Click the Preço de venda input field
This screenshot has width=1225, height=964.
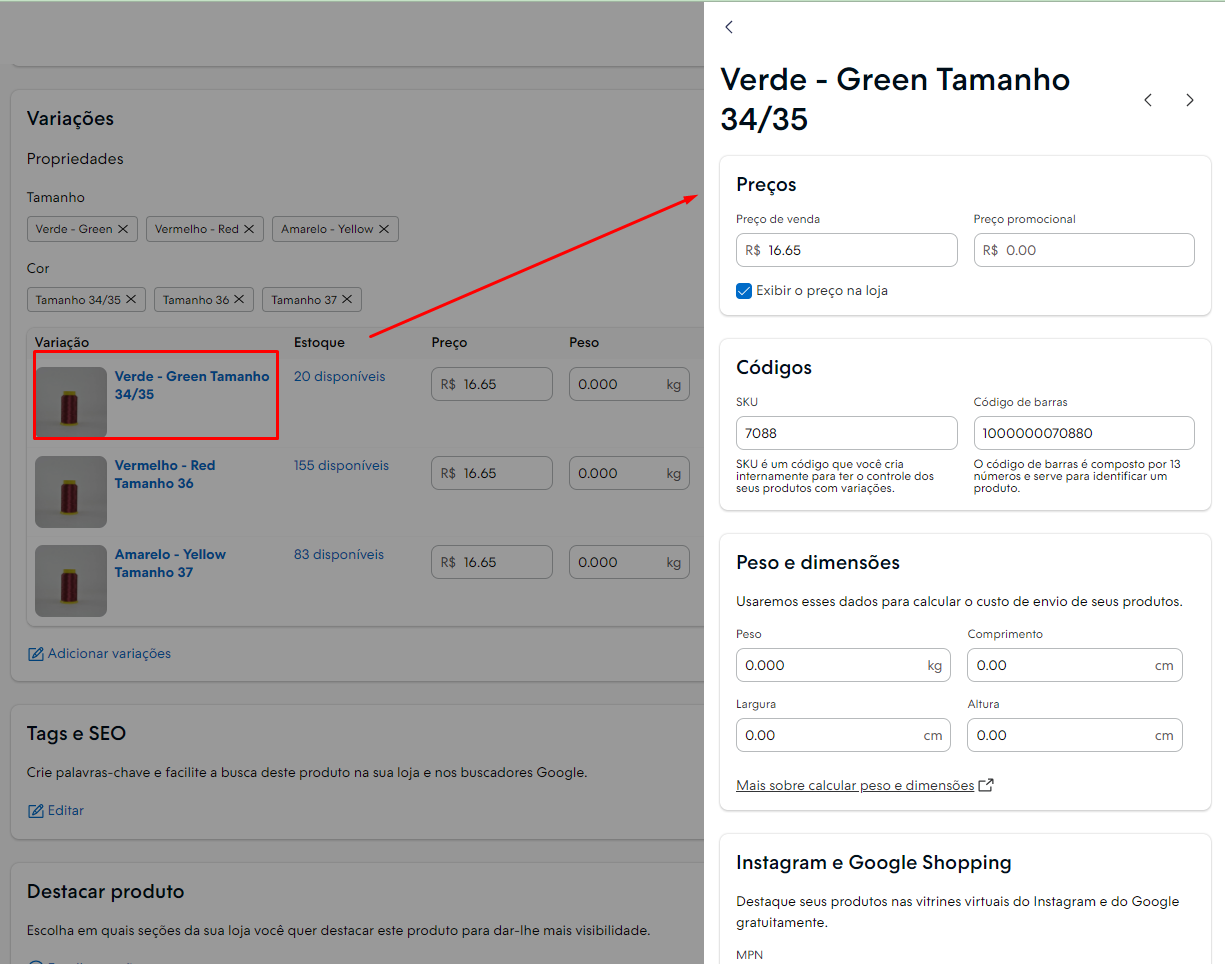tap(847, 250)
